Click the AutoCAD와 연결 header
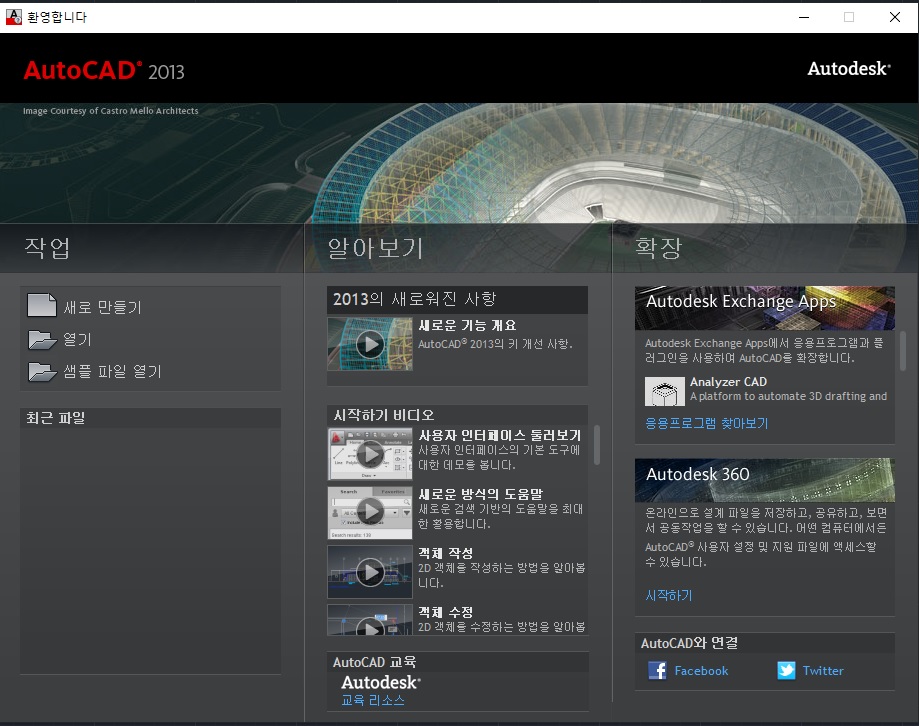Viewport: 919px width, 726px height. click(x=765, y=643)
